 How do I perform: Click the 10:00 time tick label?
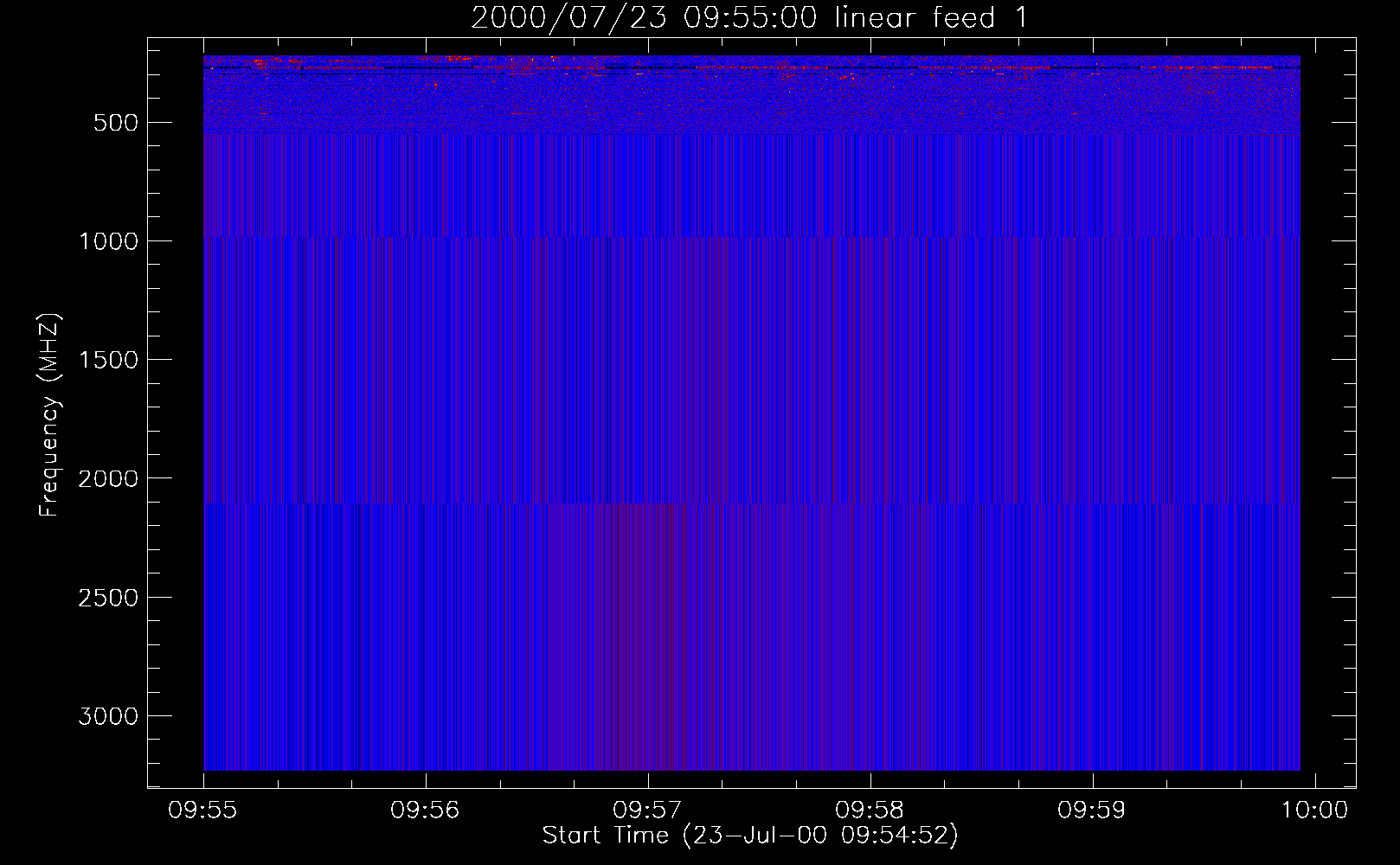[x=1315, y=811]
